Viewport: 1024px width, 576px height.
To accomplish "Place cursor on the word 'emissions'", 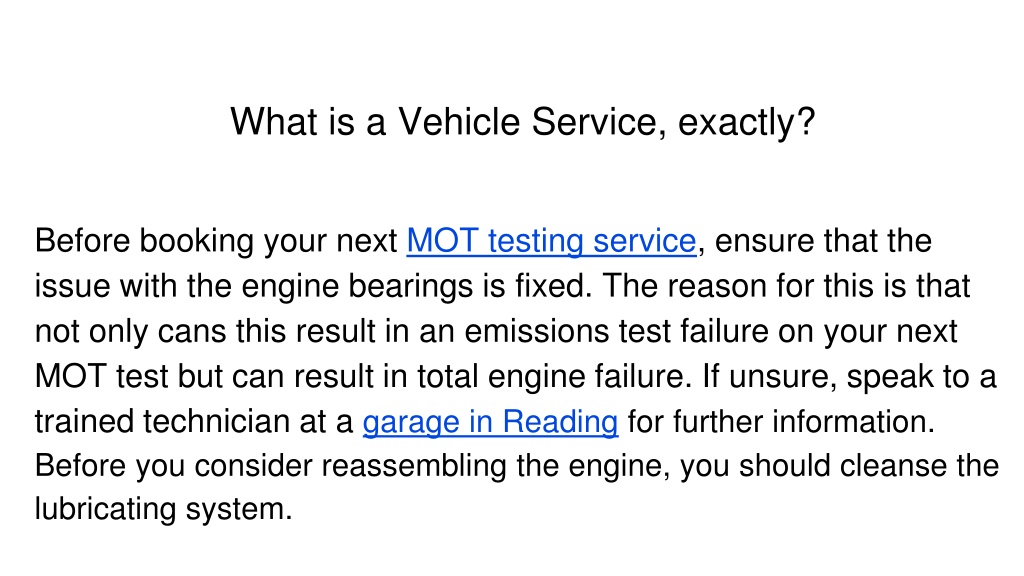I will 537,331.
